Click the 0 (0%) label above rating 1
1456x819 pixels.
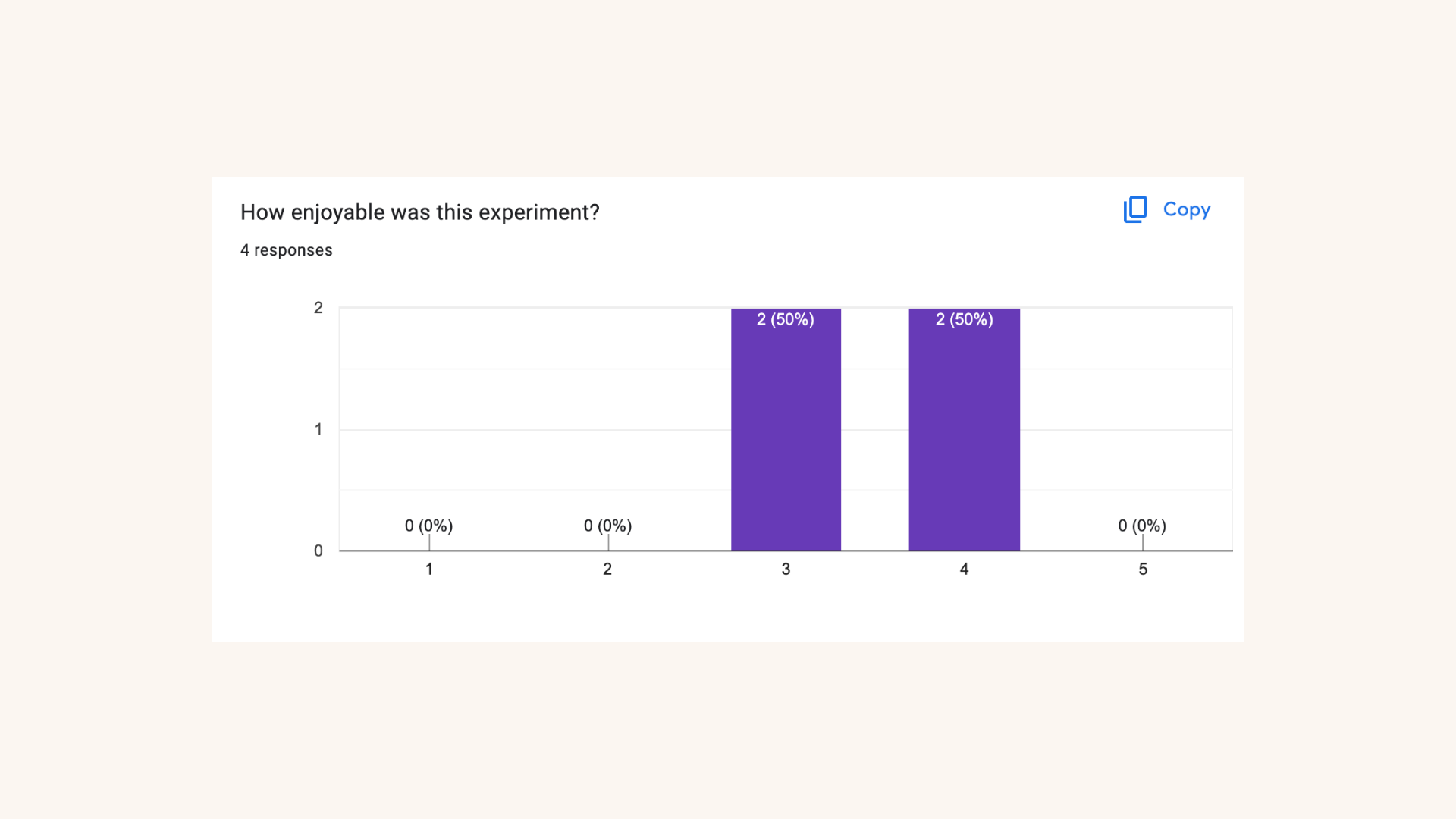(428, 526)
